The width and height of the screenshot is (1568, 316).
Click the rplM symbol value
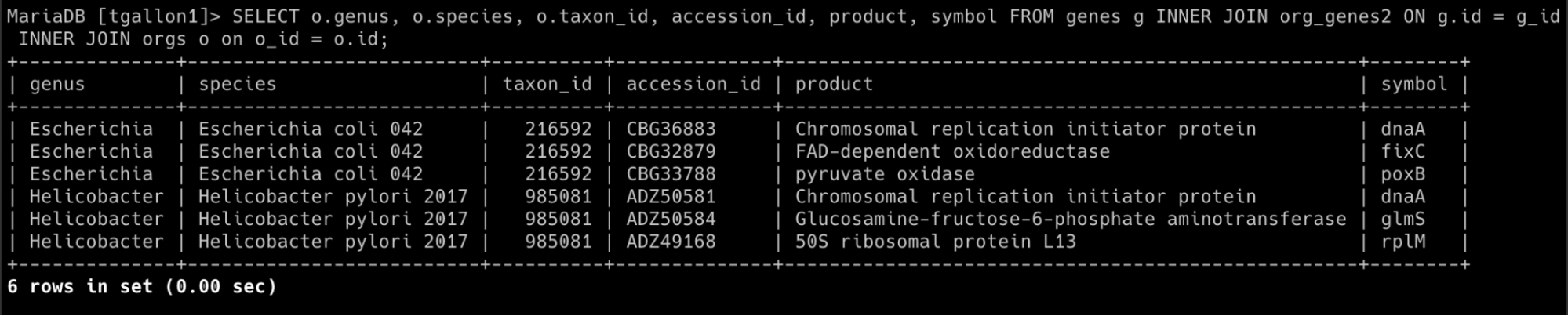click(1403, 242)
